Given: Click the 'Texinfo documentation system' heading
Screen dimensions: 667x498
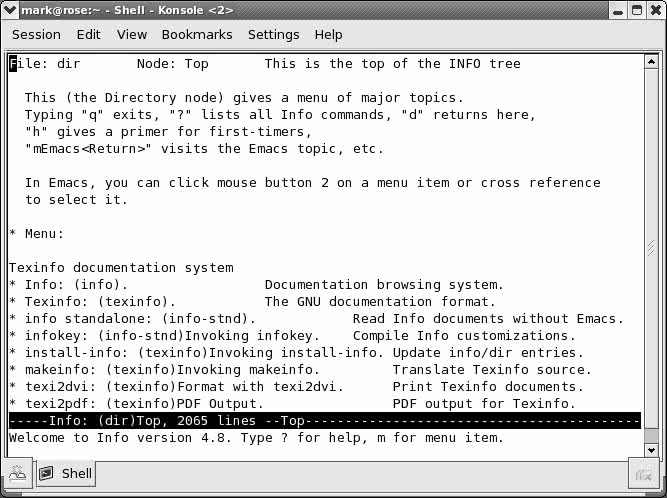Looking at the screenshot, I should tap(121, 267).
